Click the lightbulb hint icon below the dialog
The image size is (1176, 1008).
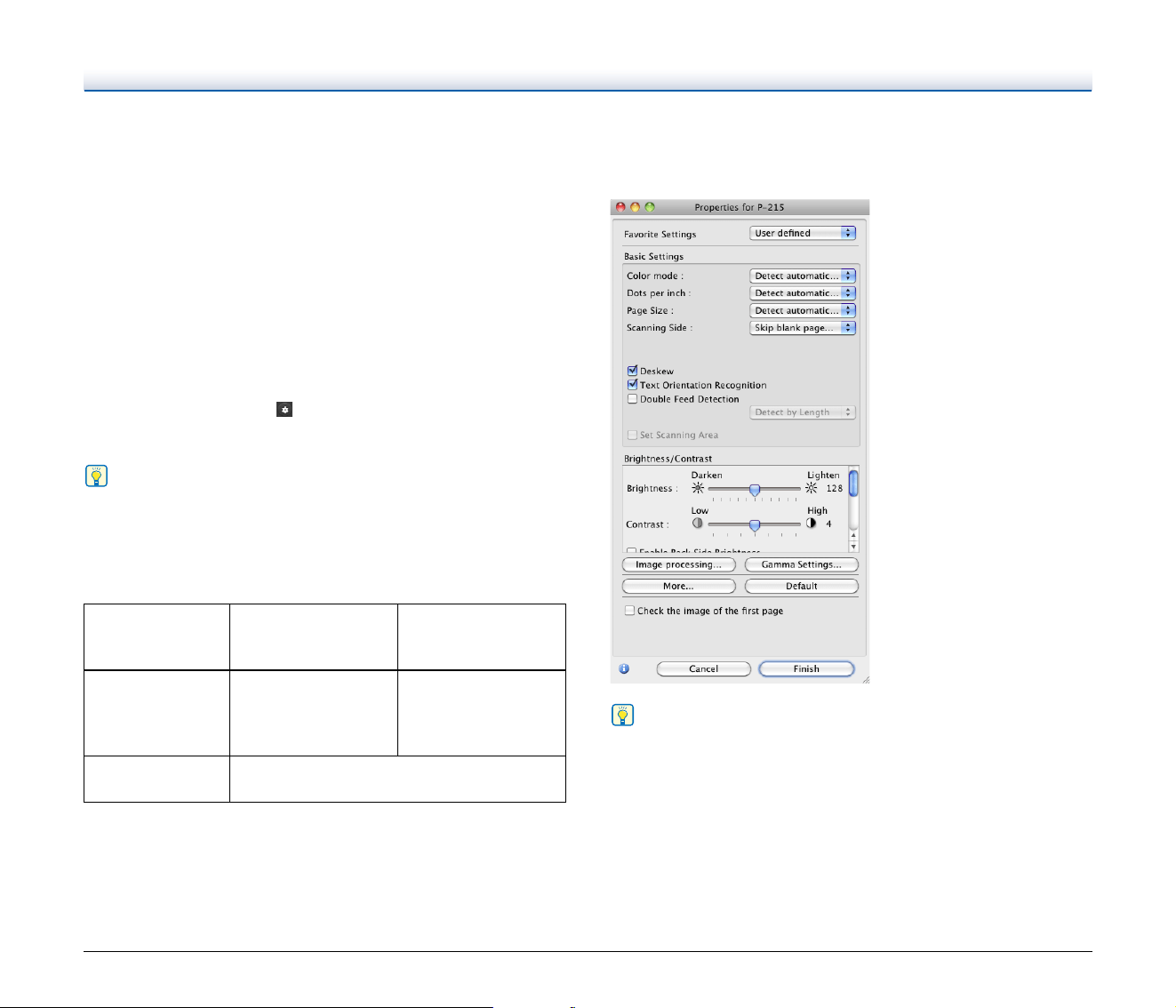(x=622, y=715)
